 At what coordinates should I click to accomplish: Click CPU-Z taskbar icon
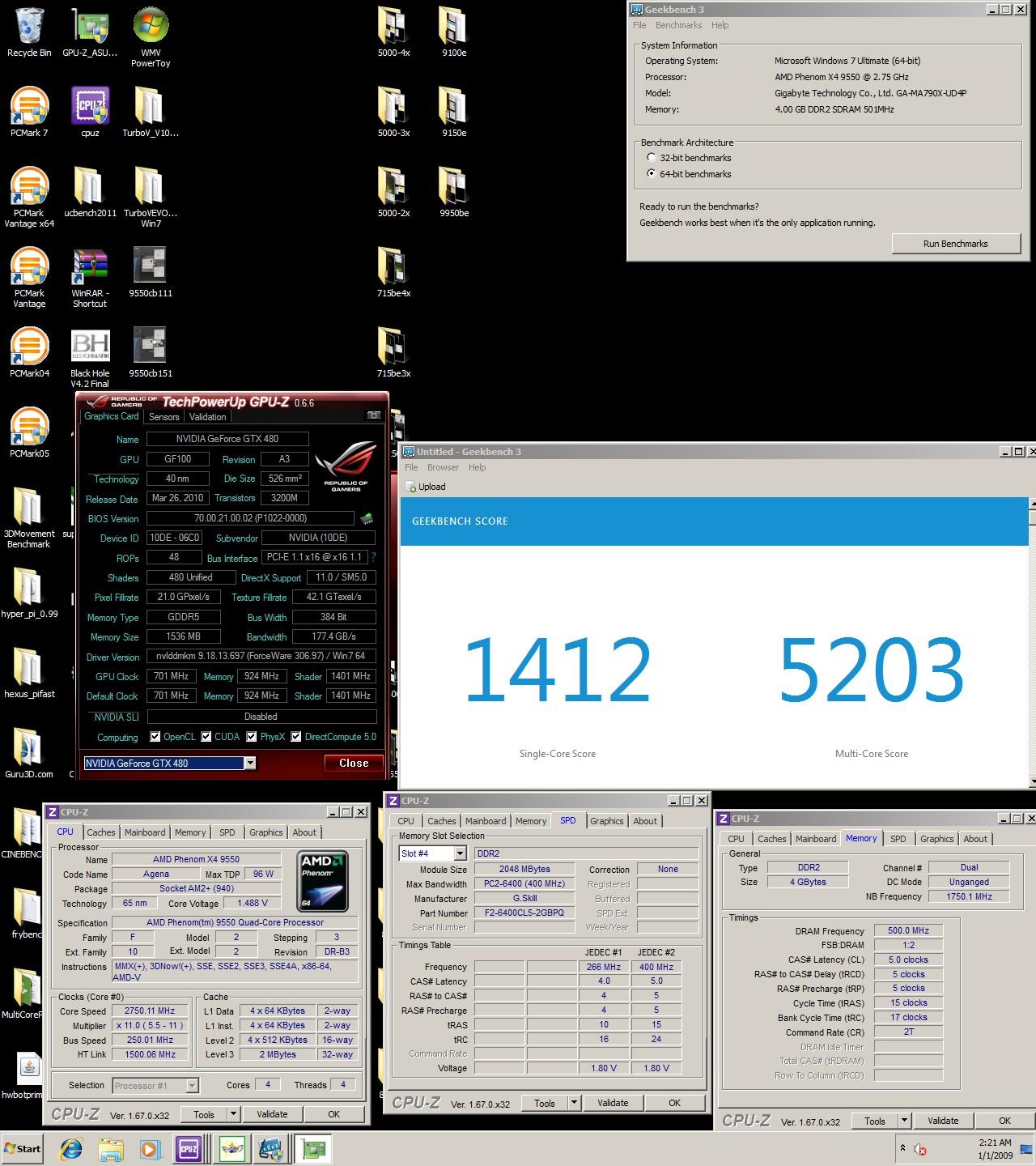pos(189,1149)
